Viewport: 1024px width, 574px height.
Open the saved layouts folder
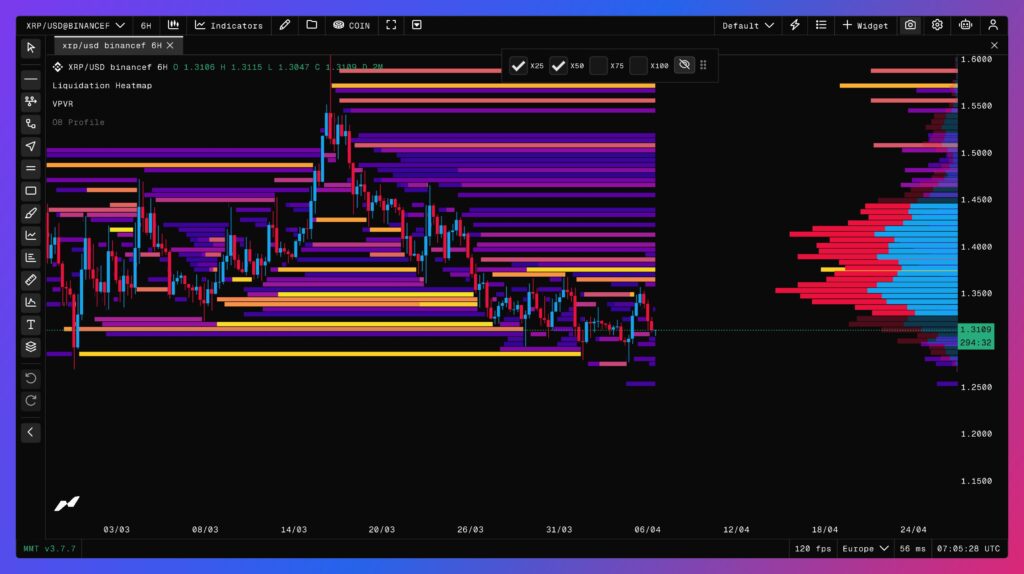pos(312,25)
